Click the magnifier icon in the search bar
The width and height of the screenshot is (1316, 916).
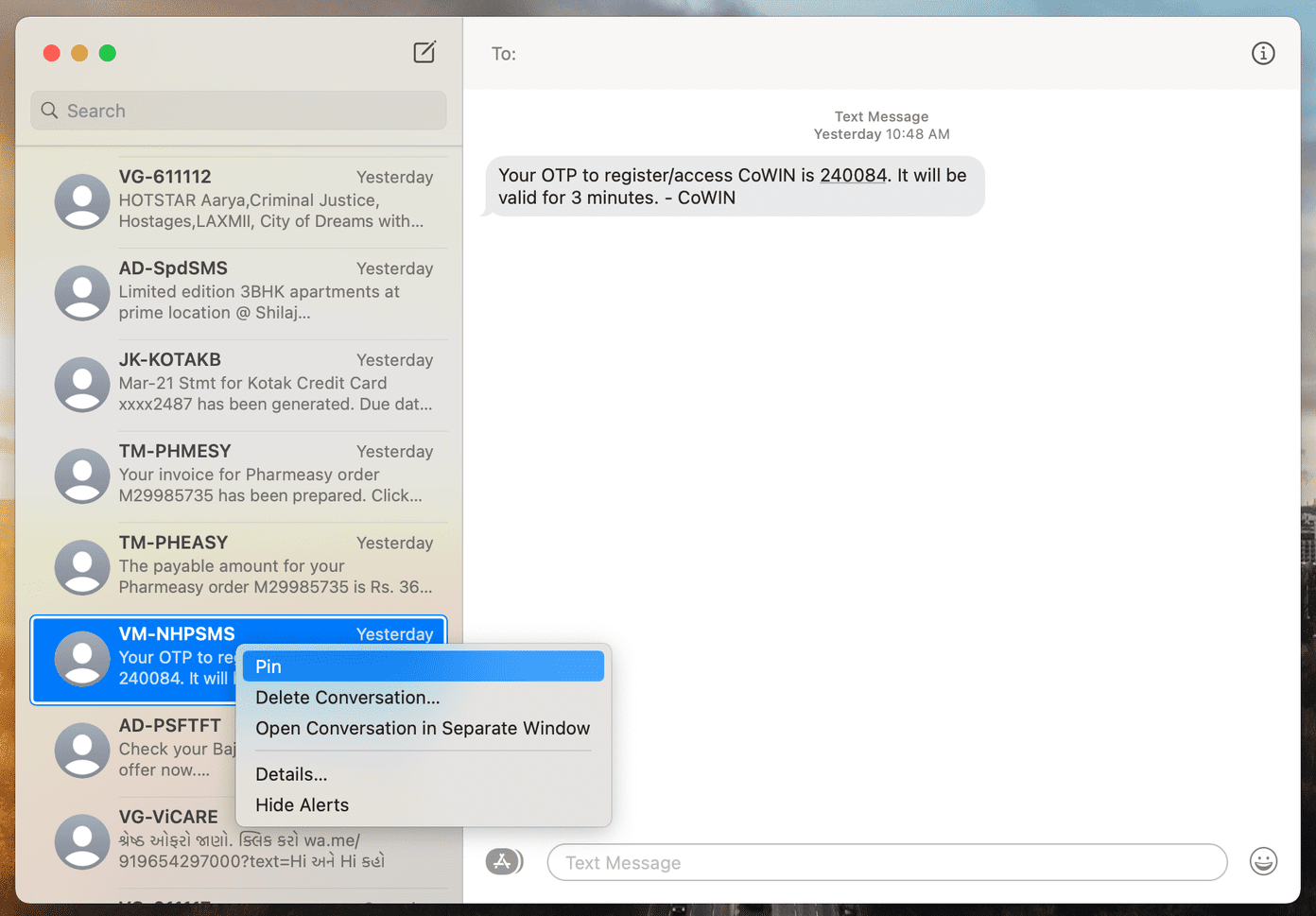tap(50, 111)
